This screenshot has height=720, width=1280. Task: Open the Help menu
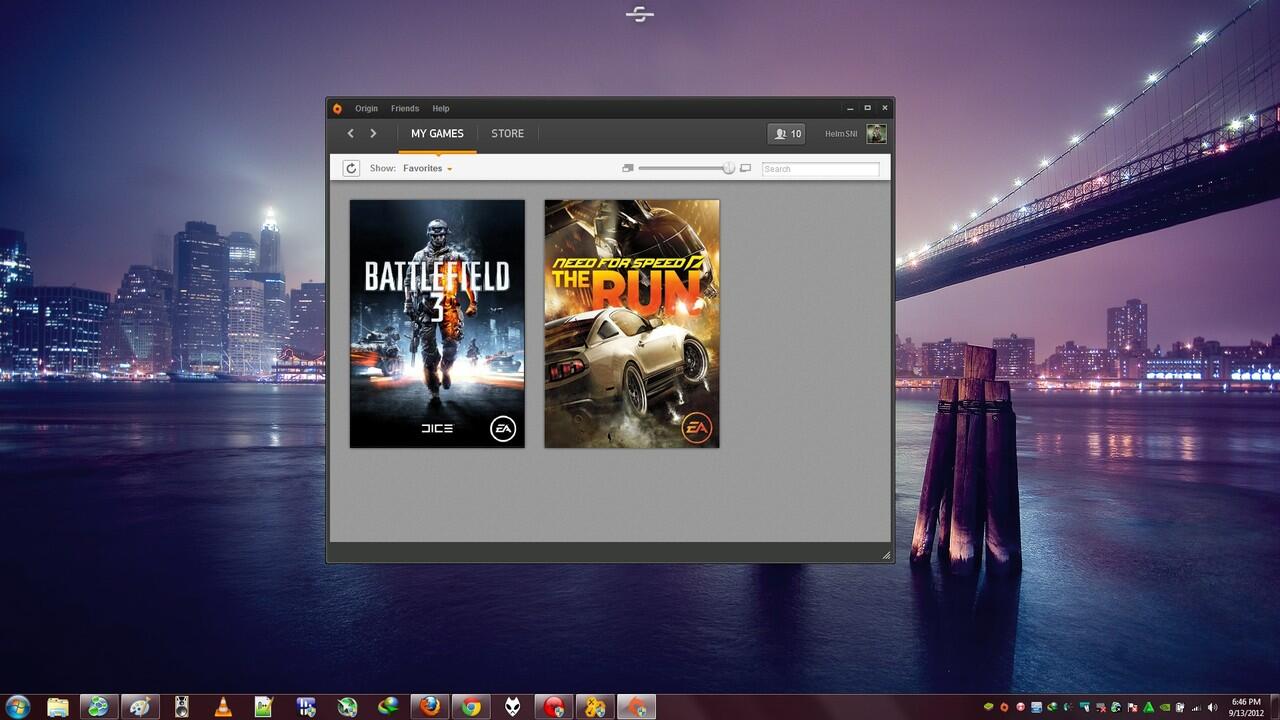click(x=441, y=108)
